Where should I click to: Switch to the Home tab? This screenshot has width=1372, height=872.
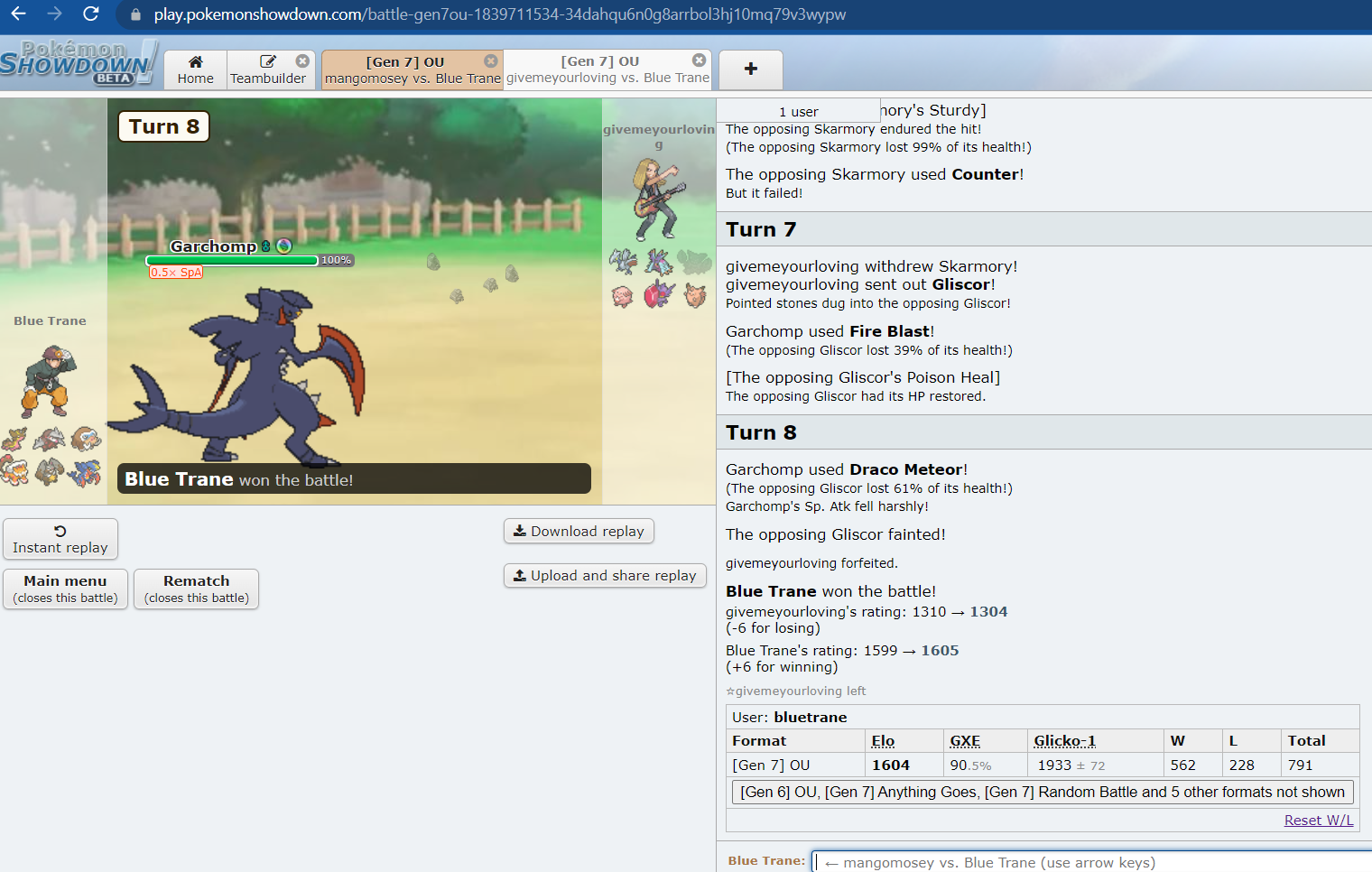point(195,70)
